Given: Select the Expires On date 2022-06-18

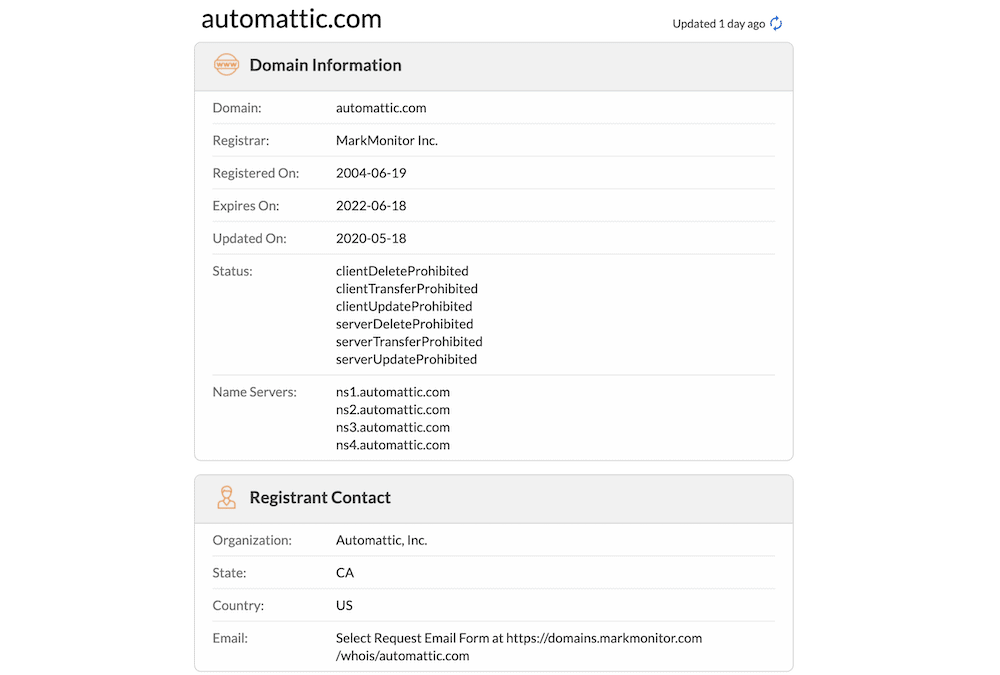Looking at the screenshot, I should (x=372, y=205).
